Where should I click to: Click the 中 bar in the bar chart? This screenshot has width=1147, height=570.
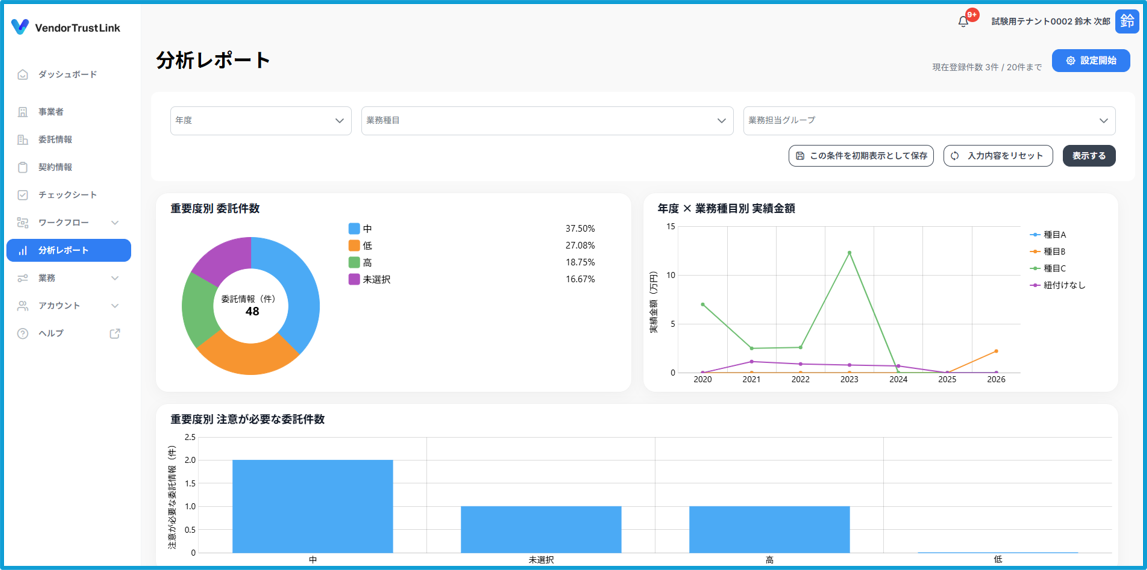tap(312, 506)
